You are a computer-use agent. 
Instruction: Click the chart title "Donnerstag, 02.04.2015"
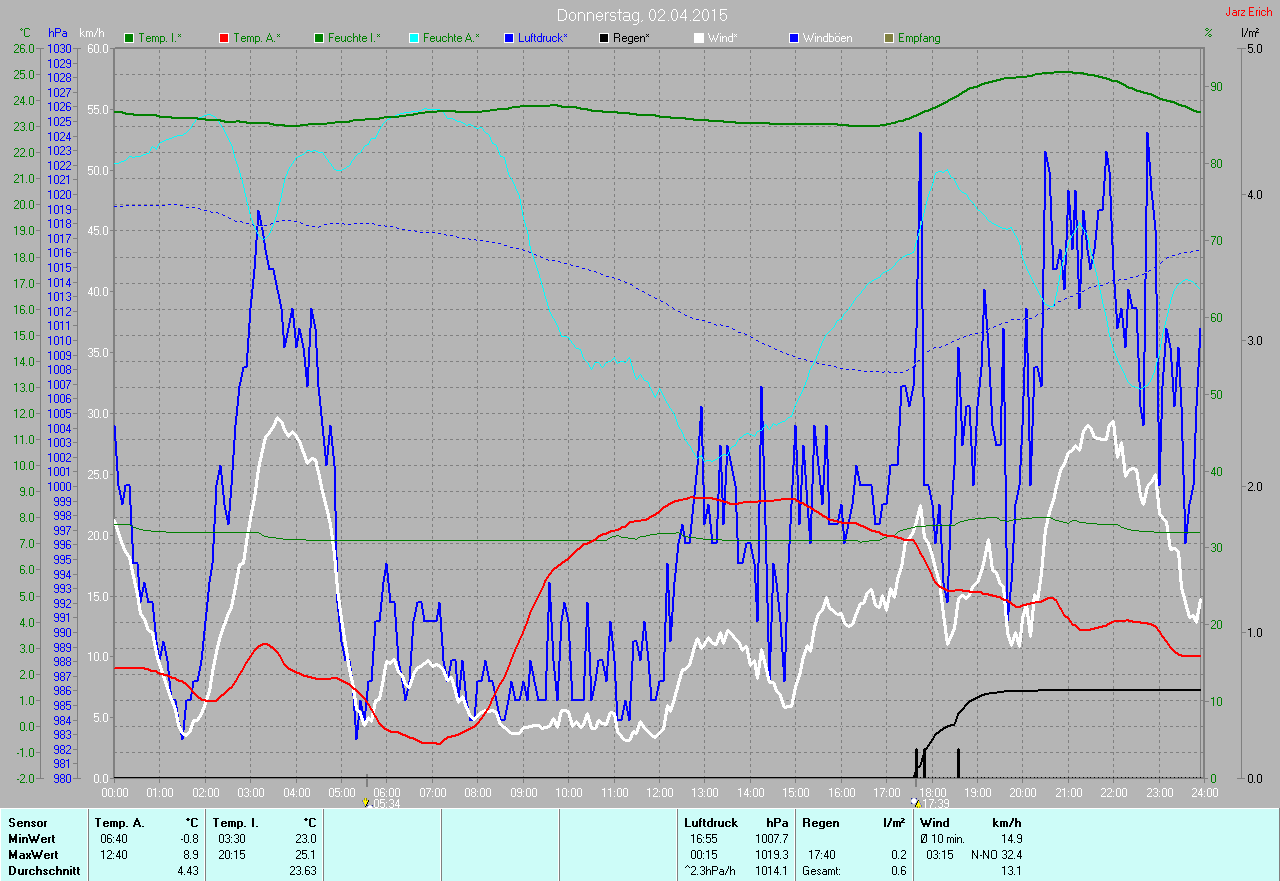(642, 16)
